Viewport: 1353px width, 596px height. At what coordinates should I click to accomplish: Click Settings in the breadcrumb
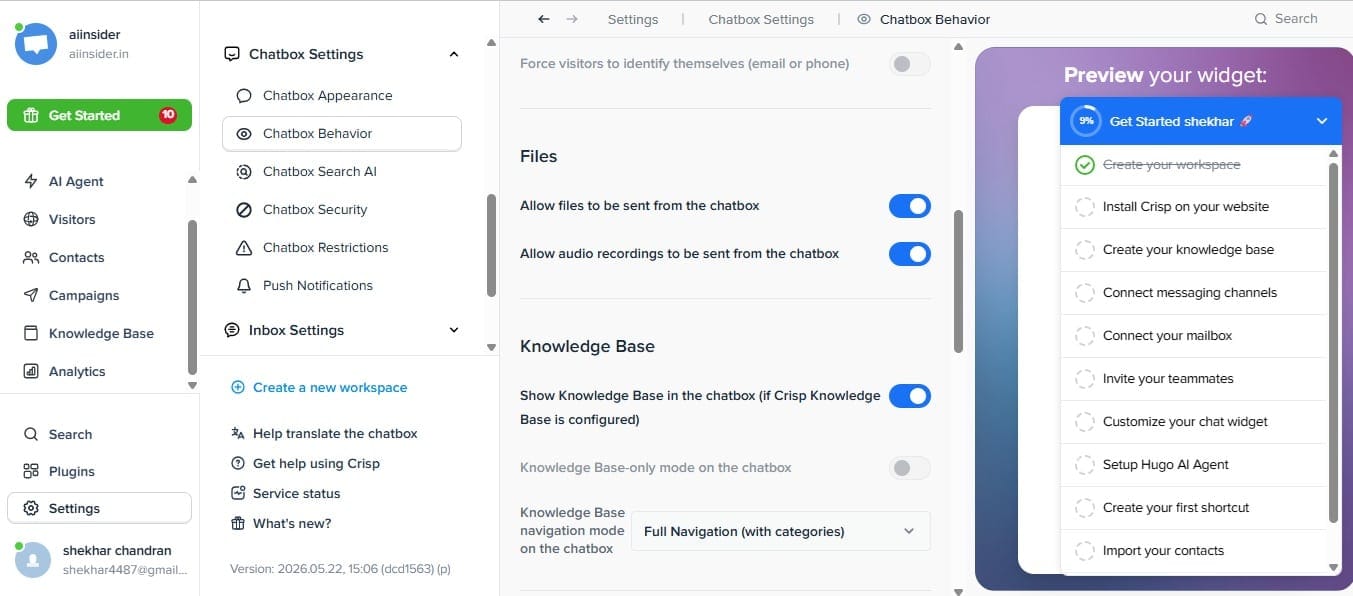click(633, 19)
